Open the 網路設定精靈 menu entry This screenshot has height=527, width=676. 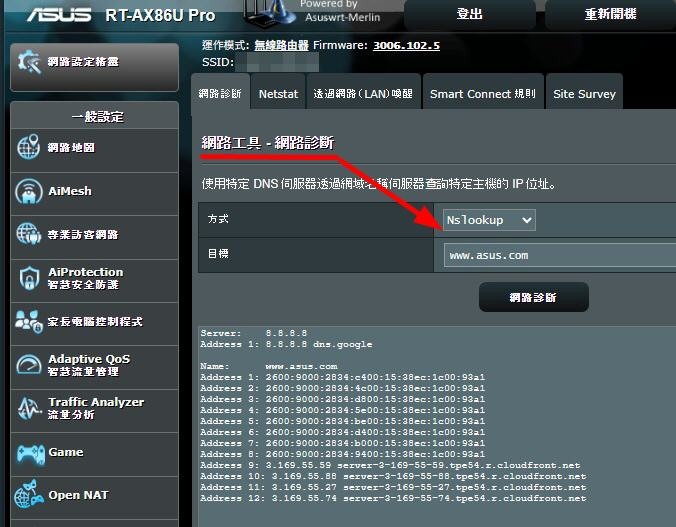94,67
